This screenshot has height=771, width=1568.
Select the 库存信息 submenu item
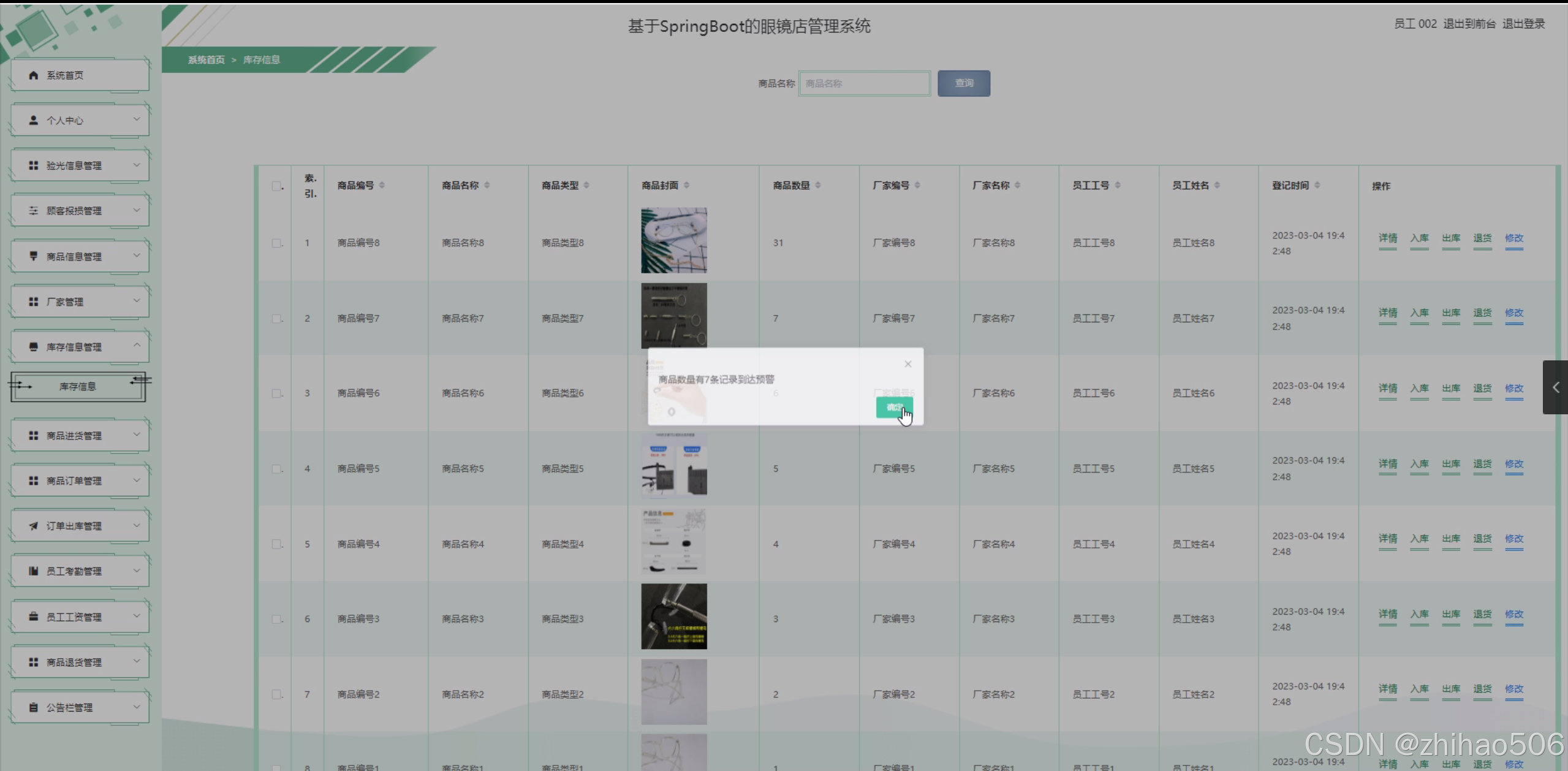tap(78, 386)
